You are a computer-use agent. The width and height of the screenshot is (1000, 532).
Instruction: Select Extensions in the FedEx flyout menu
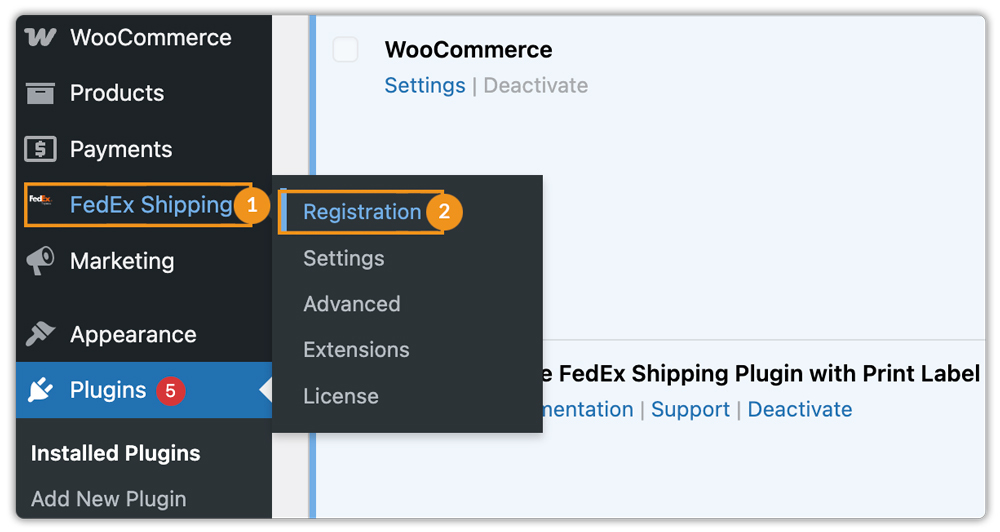(356, 350)
